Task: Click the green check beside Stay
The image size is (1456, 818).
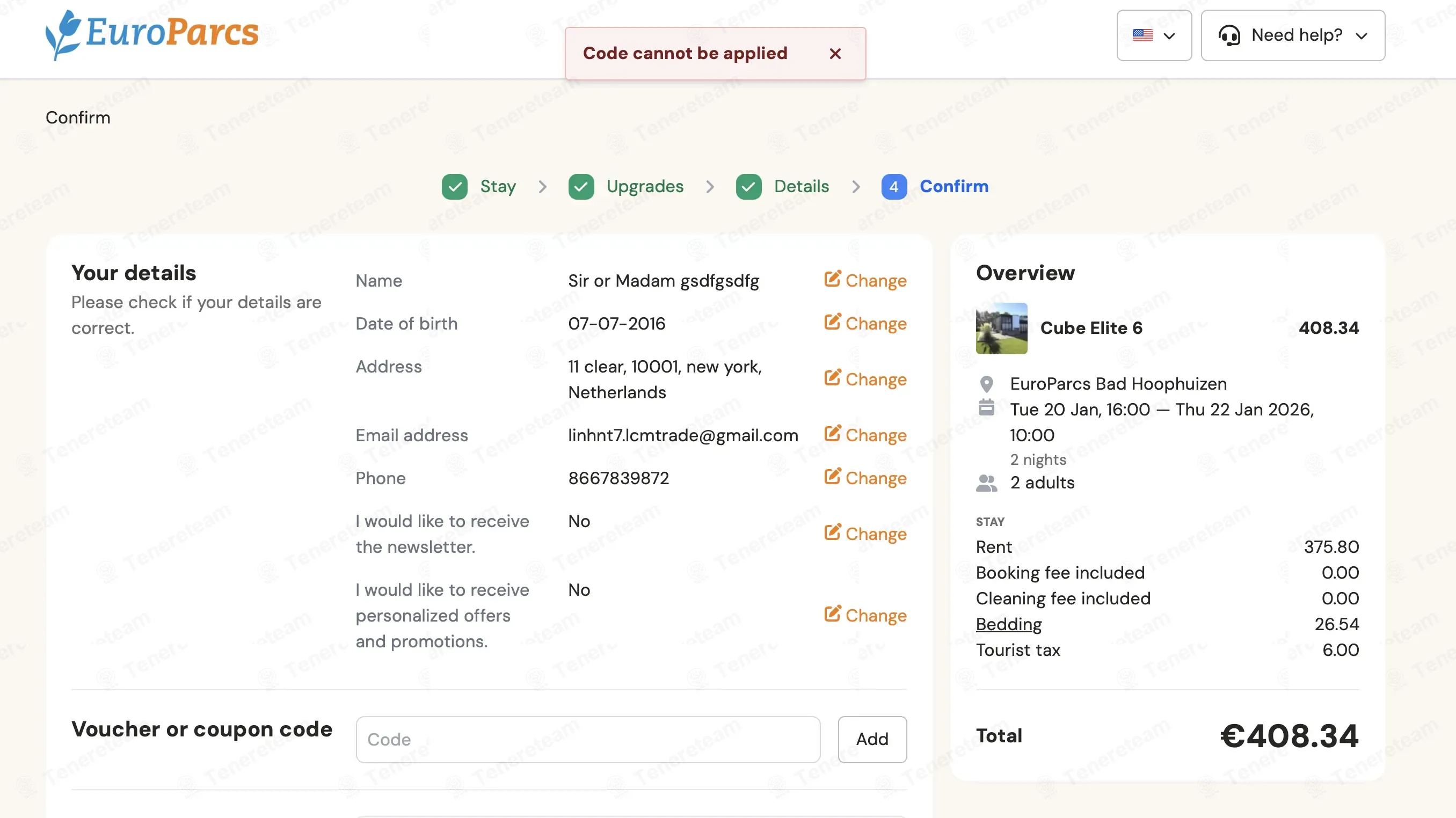Action: (x=454, y=186)
